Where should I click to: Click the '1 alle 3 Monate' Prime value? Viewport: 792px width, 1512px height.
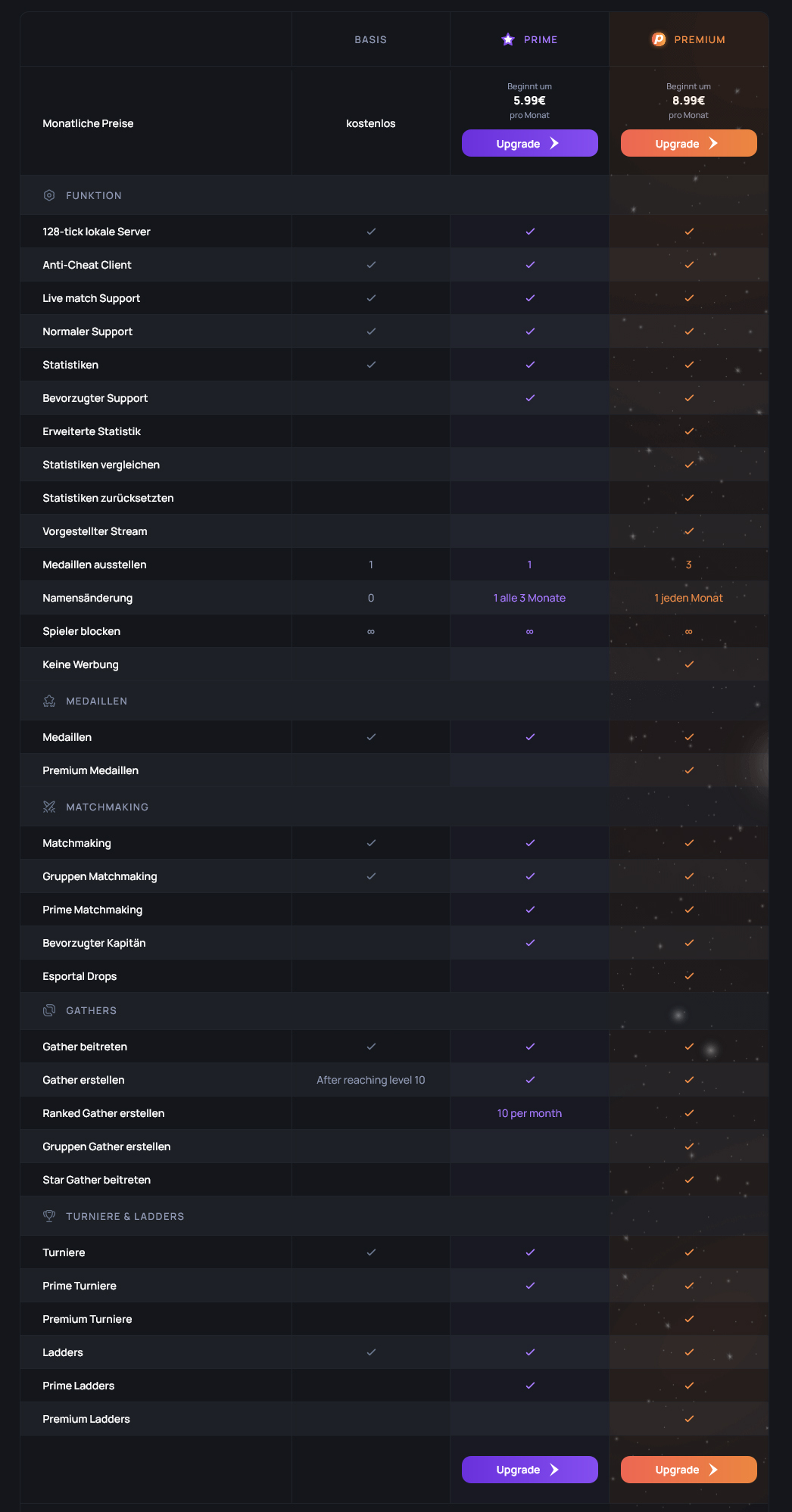[529, 598]
